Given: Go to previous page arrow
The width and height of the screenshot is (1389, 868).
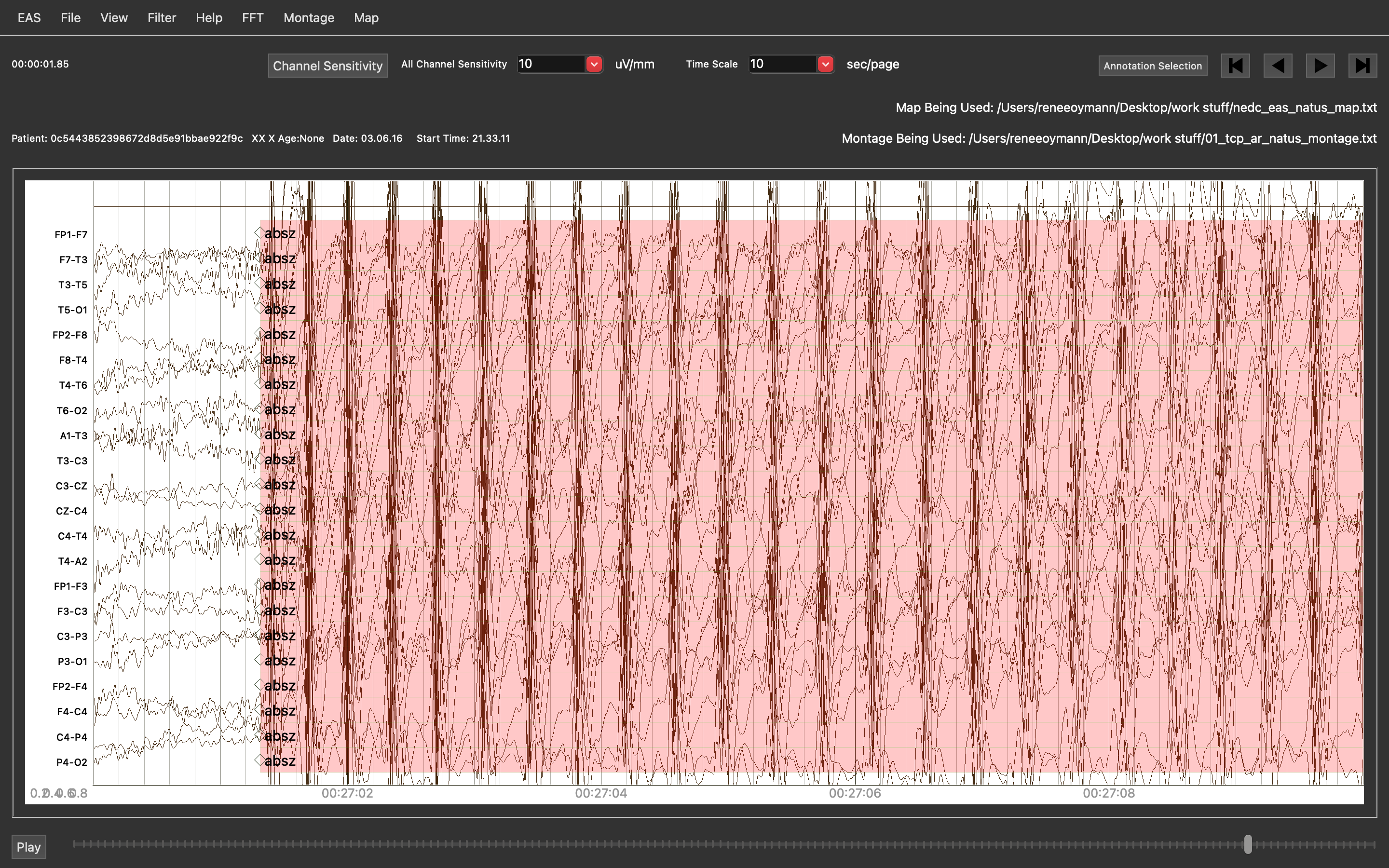Looking at the screenshot, I should [x=1278, y=66].
